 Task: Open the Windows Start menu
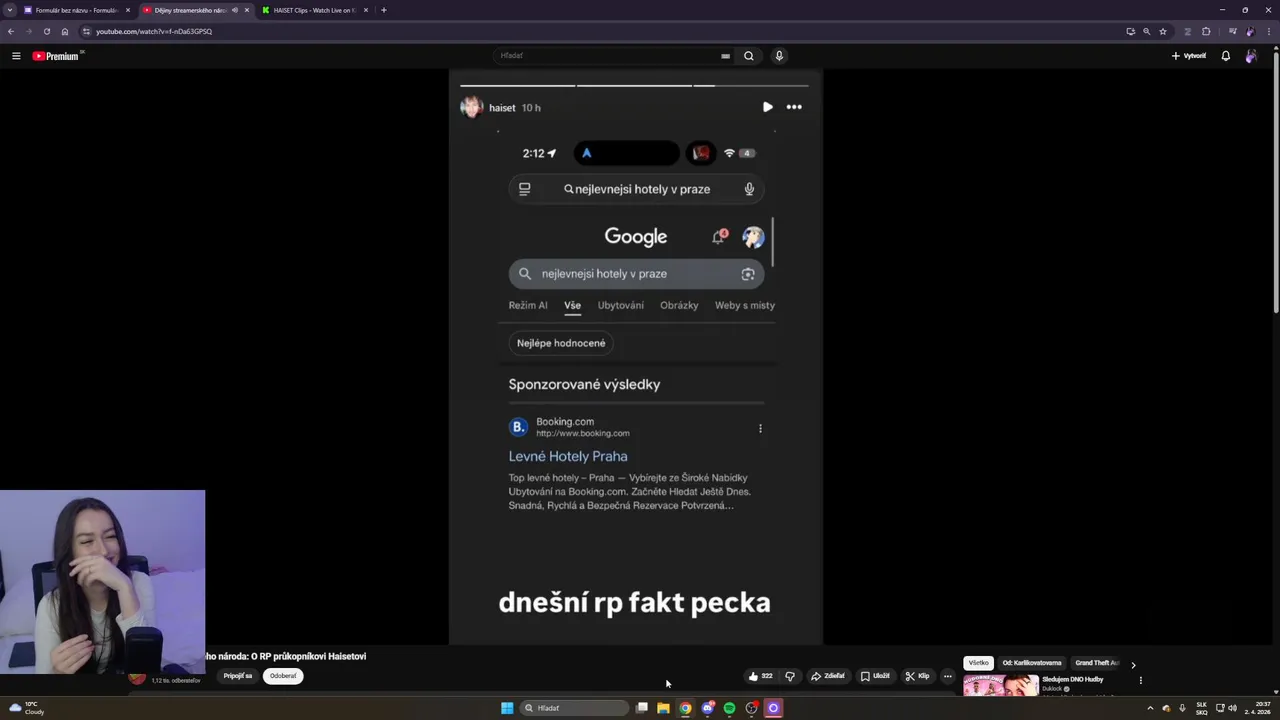click(507, 708)
